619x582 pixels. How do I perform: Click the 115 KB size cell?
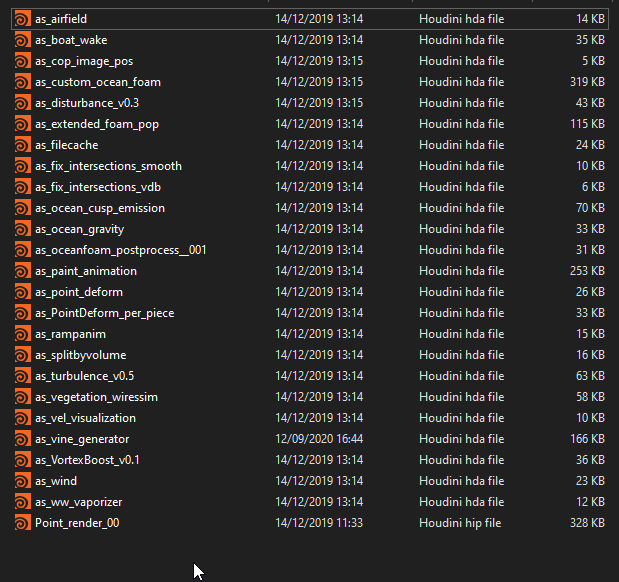587,124
